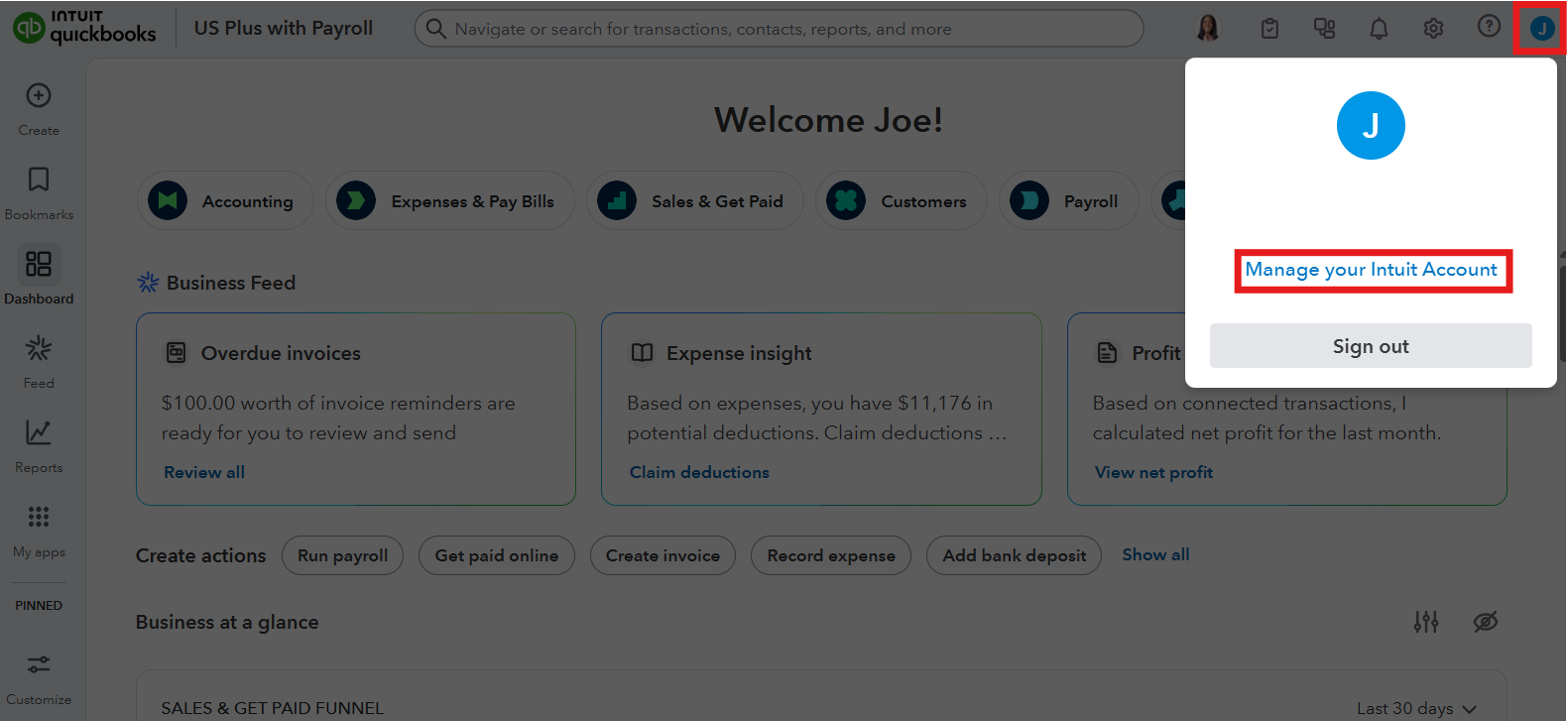Click the Help question mark icon
The width and height of the screenshot is (1568, 721).
(1489, 27)
